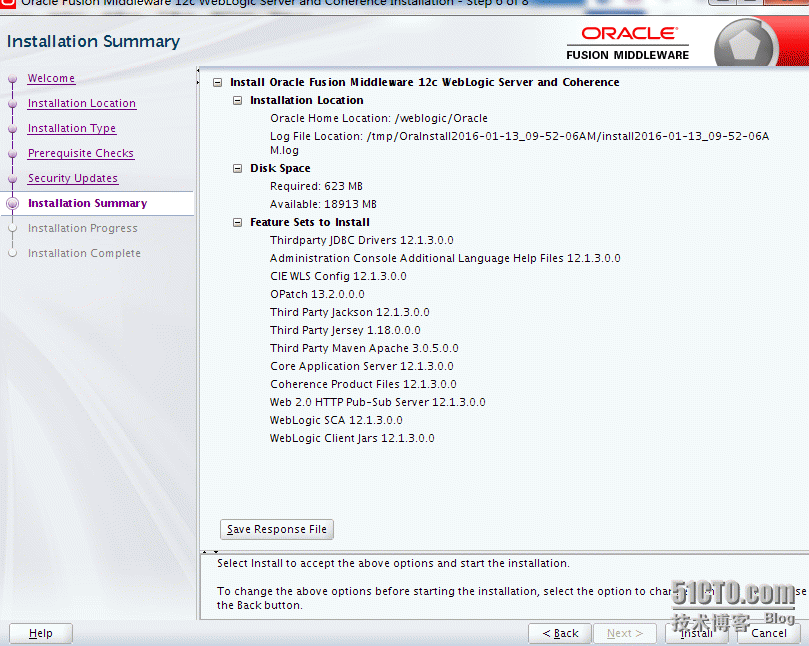Click the message text about selecting Install
Image resolution: width=809 pixels, height=646 pixels.
[x=393, y=563]
